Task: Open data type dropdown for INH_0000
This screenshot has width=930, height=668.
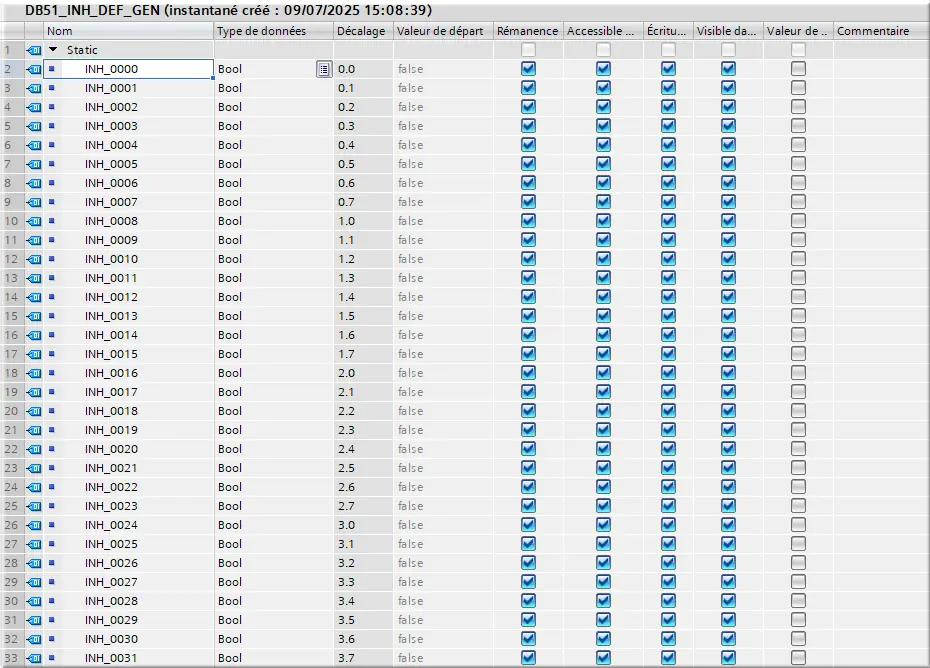Action: [323, 69]
